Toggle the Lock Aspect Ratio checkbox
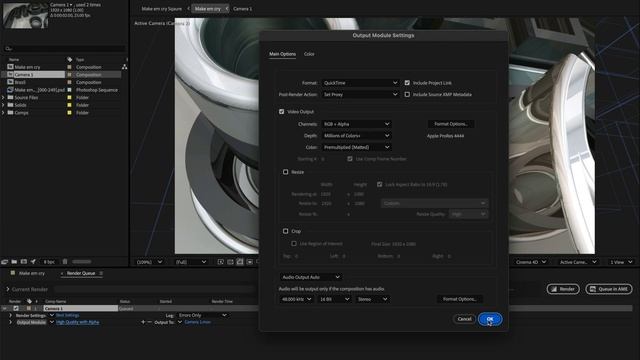The width and height of the screenshot is (640, 360). click(380, 184)
